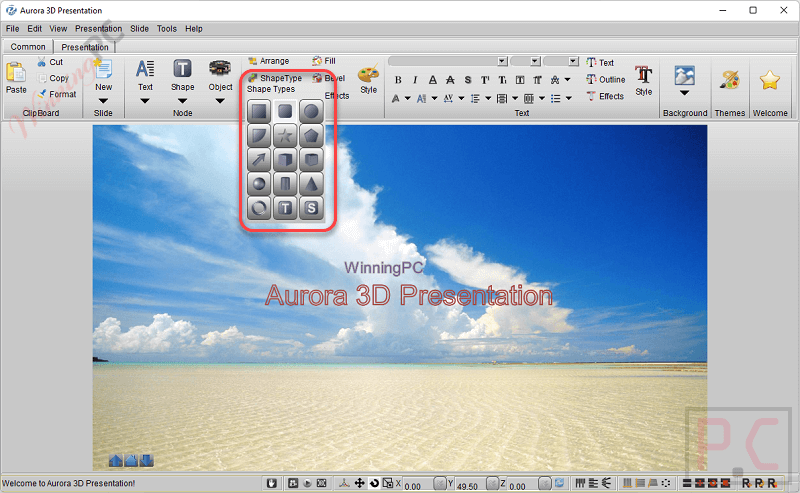Toggle underline text formatting
The image size is (800, 493).
click(433, 80)
